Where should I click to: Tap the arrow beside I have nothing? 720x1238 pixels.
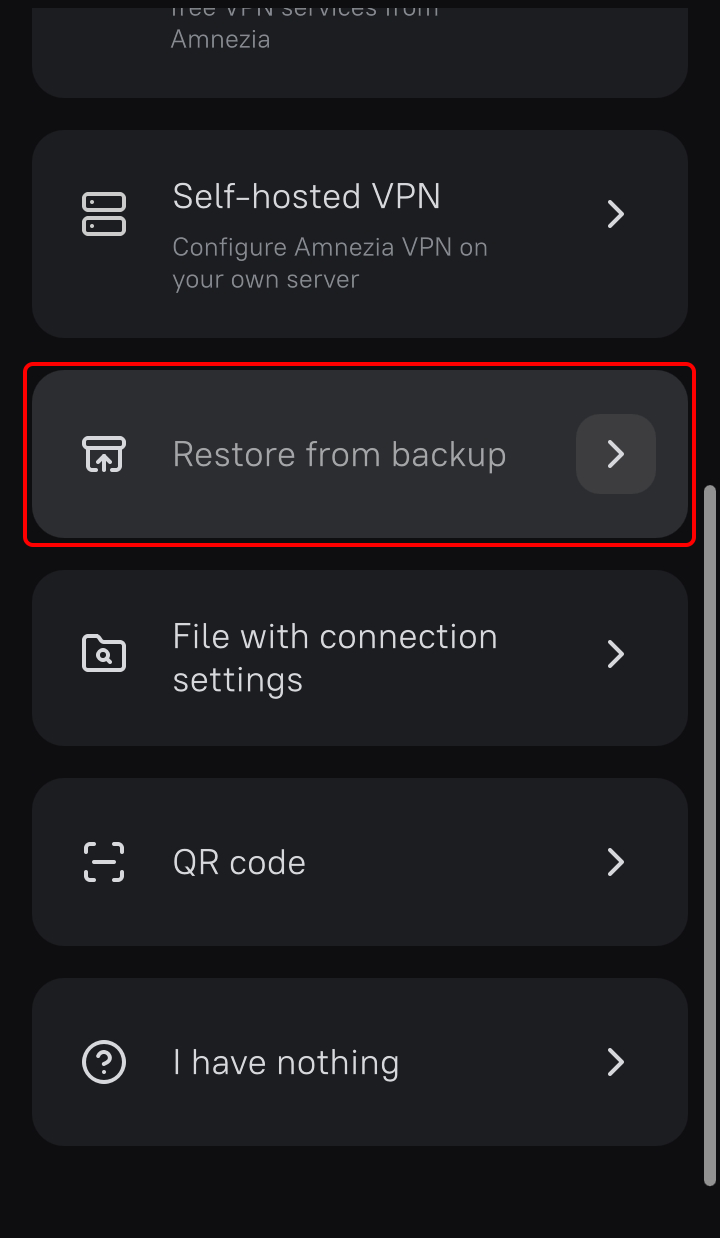[616, 1062]
